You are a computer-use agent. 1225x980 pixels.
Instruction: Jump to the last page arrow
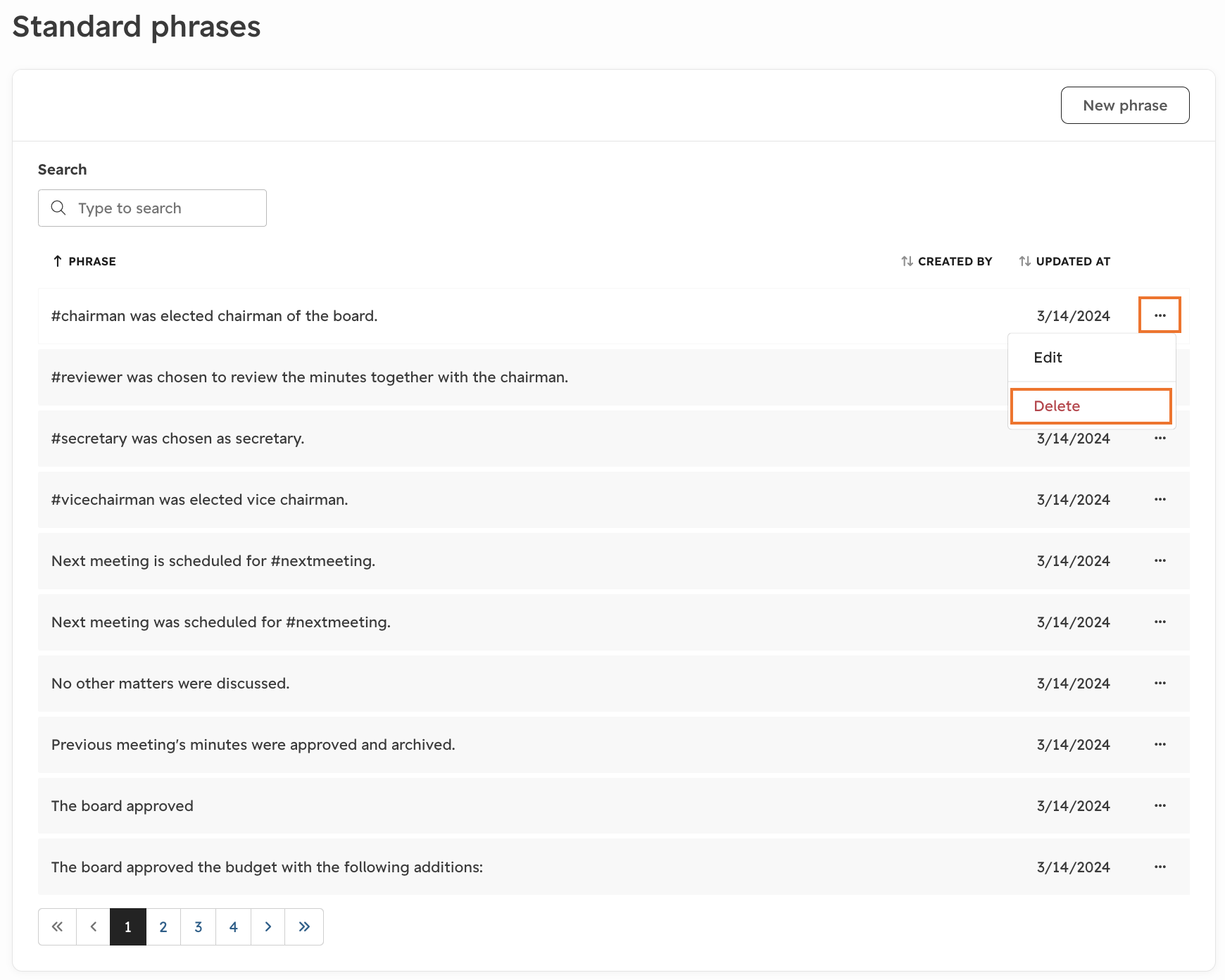click(304, 926)
